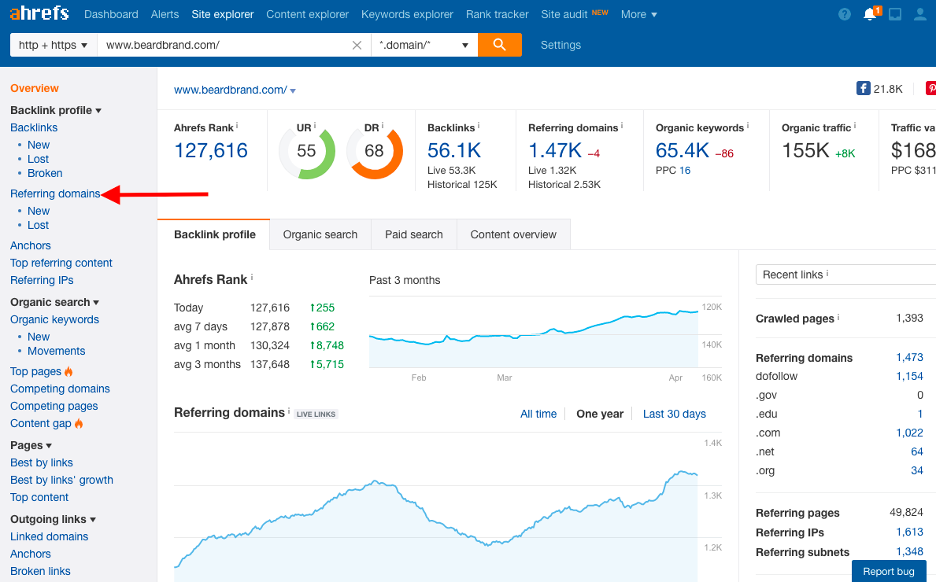936x582 pixels.
Task: Click the 127,616 Ahrefs Rank value
Action: point(211,150)
